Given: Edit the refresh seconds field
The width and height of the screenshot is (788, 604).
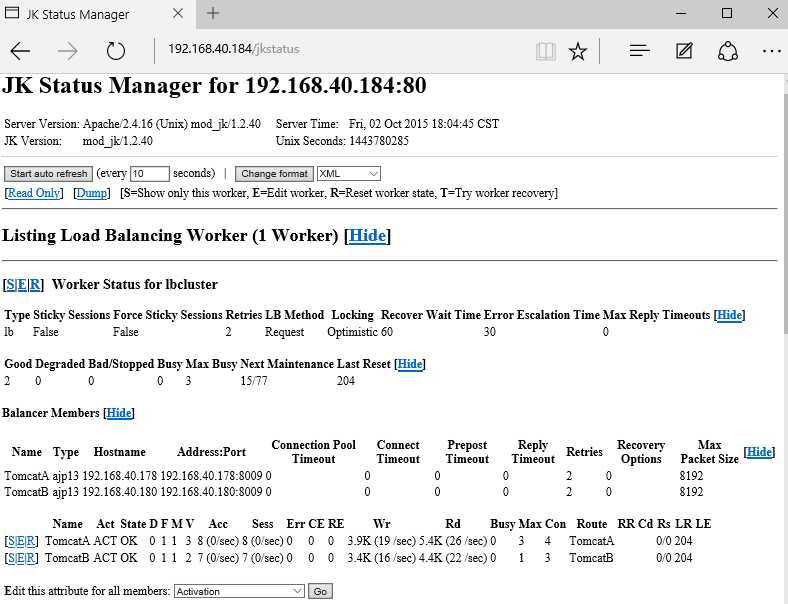Looking at the screenshot, I should 150,174.
